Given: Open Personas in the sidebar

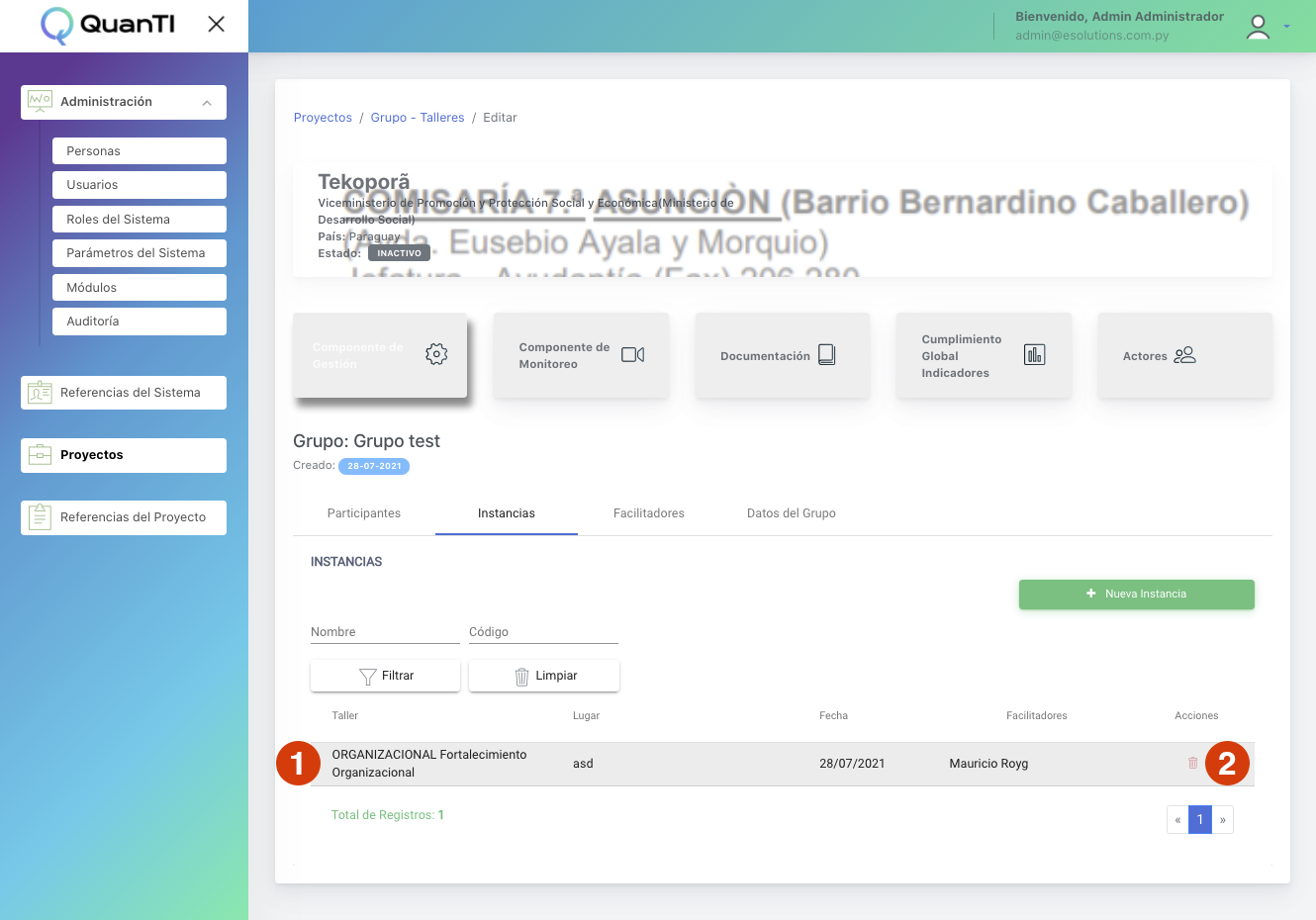Looking at the screenshot, I should pyautogui.click(x=140, y=151).
